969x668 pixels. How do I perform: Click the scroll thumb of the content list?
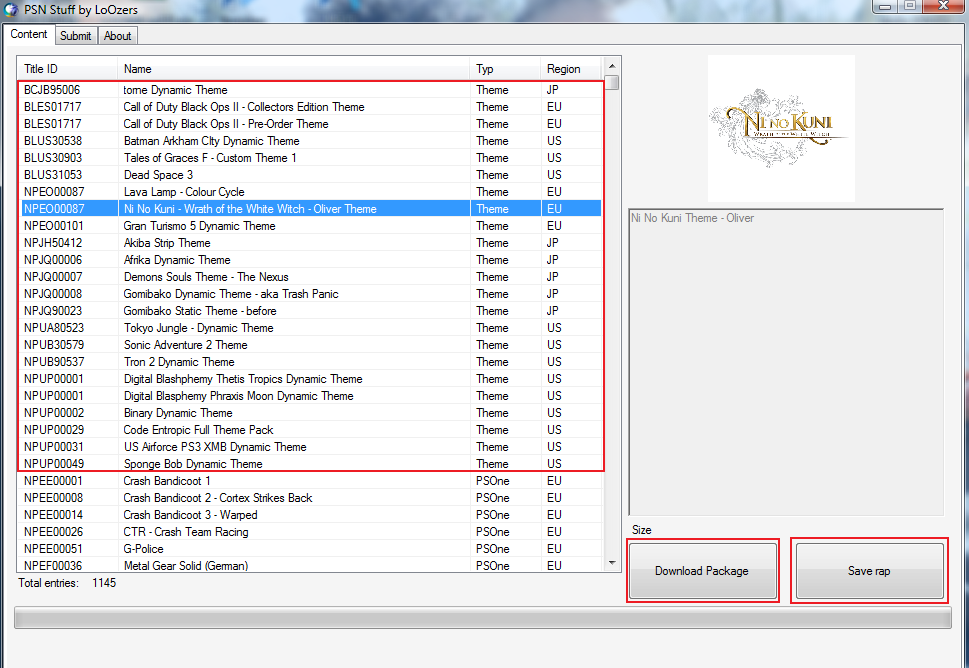coord(612,82)
